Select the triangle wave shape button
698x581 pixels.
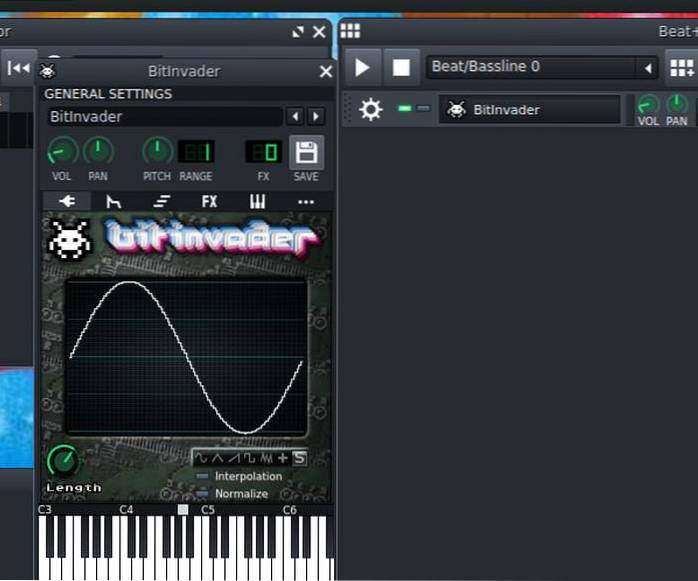pyautogui.click(x=217, y=458)
